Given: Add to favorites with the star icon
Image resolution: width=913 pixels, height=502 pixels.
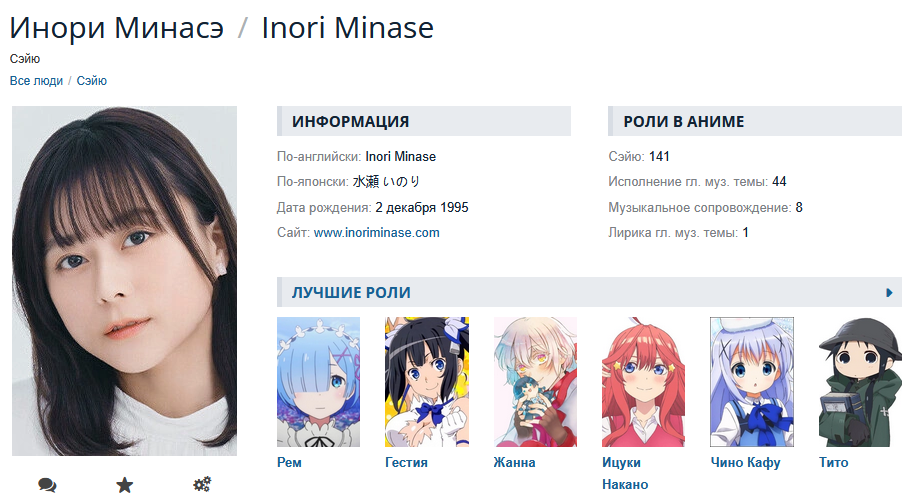Looking at the screenshot, I should point(125,485).
